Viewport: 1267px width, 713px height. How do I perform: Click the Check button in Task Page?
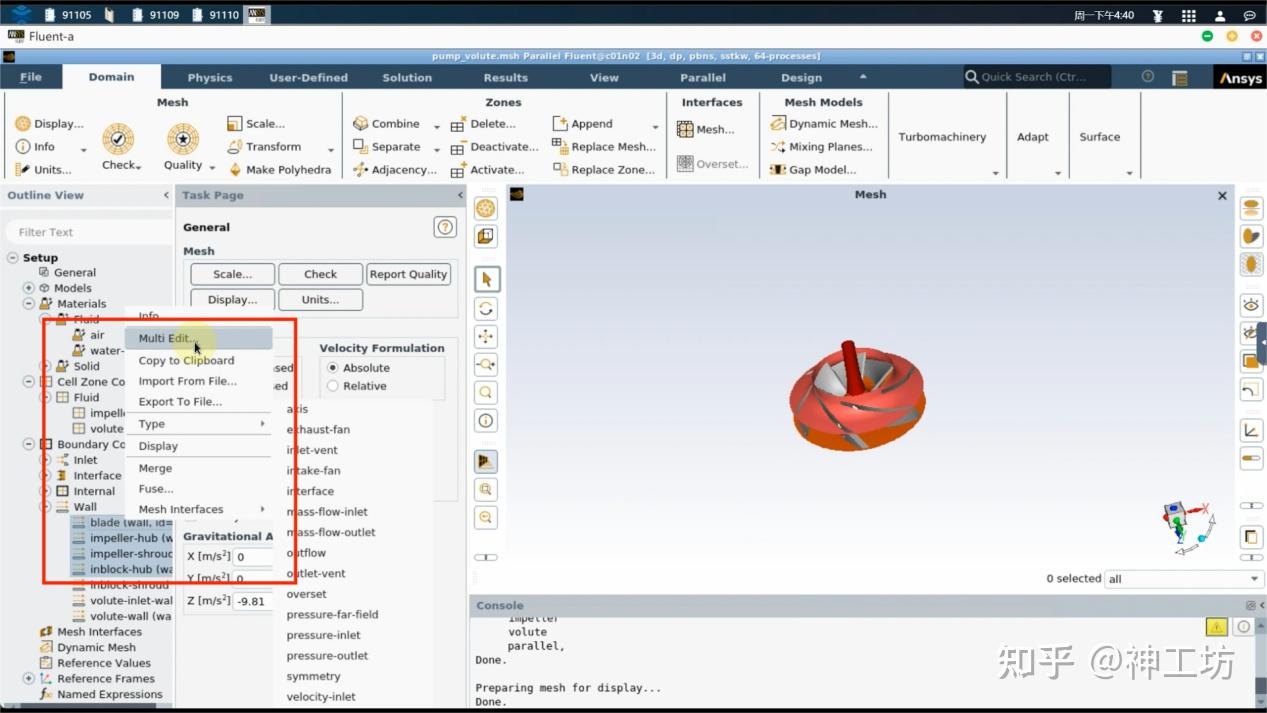pos(320,274)
